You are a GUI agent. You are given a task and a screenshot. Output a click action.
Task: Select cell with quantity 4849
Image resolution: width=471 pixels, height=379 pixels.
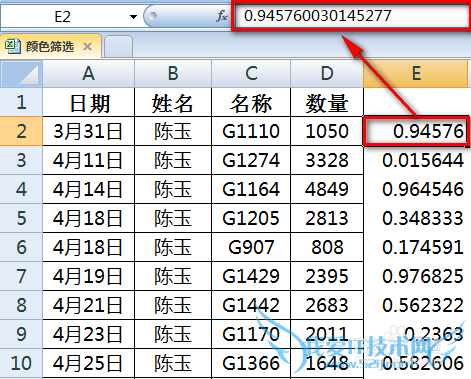327,189
